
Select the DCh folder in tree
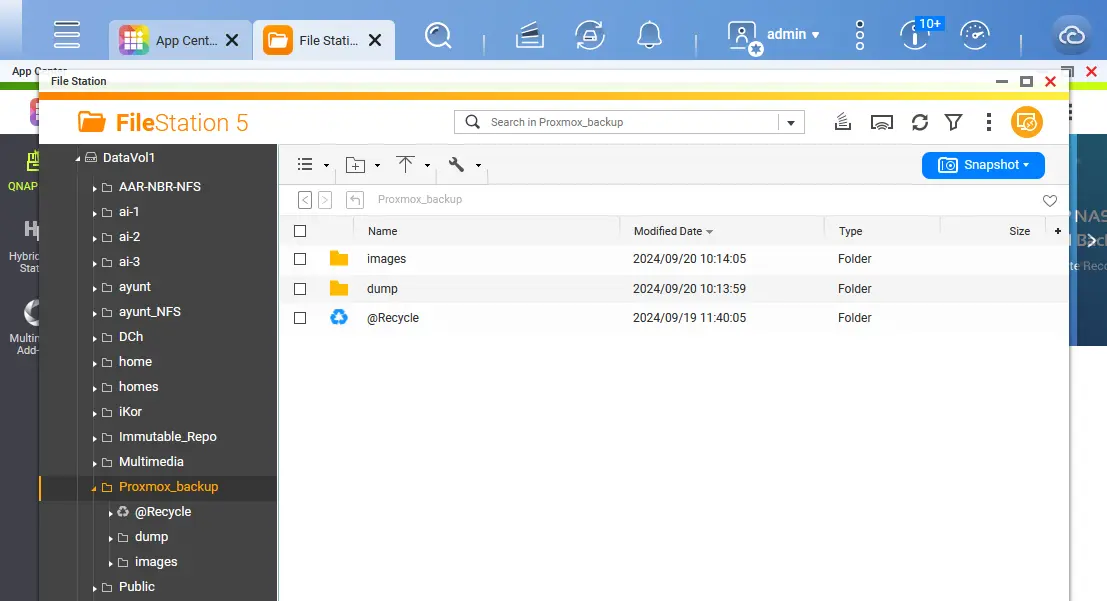click(131, 337)
